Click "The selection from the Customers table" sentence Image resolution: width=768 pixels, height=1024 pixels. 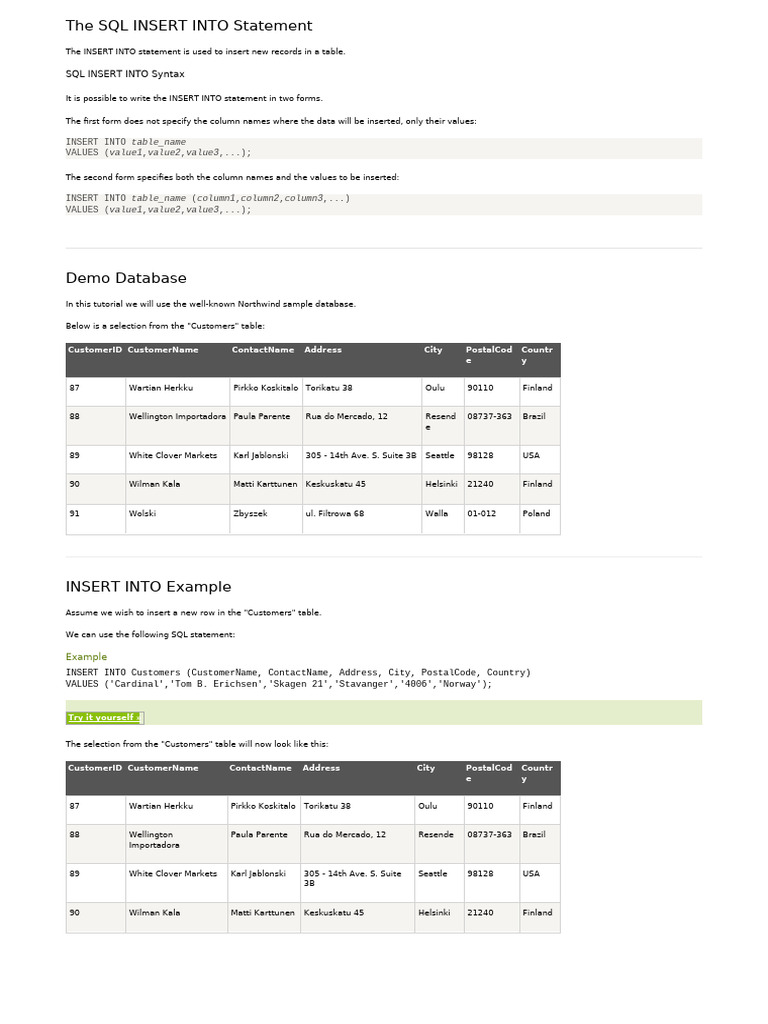pos(196,744)
